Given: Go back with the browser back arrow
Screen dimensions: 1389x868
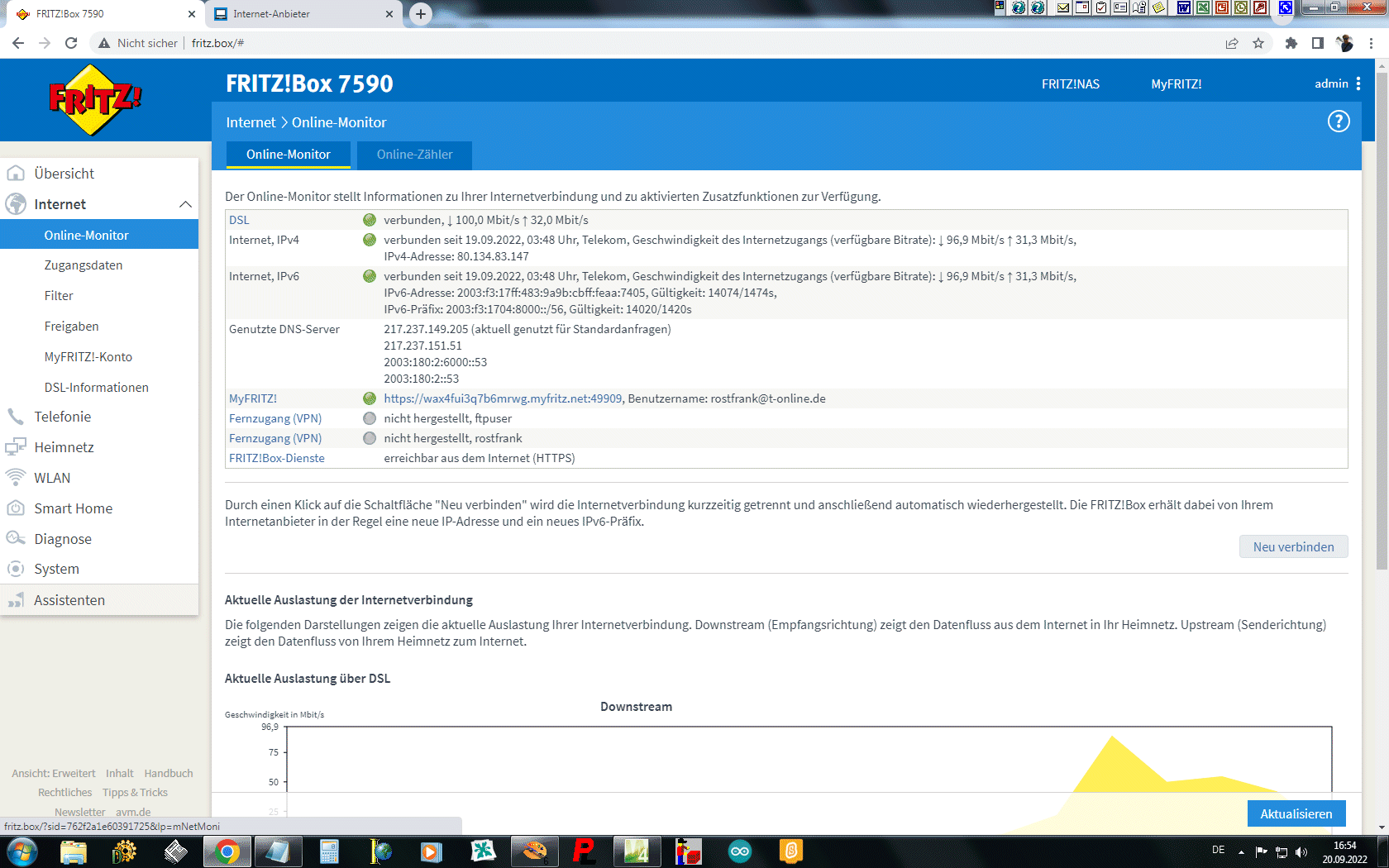Looking at the screenshot, I should click(x=18, y=43).
